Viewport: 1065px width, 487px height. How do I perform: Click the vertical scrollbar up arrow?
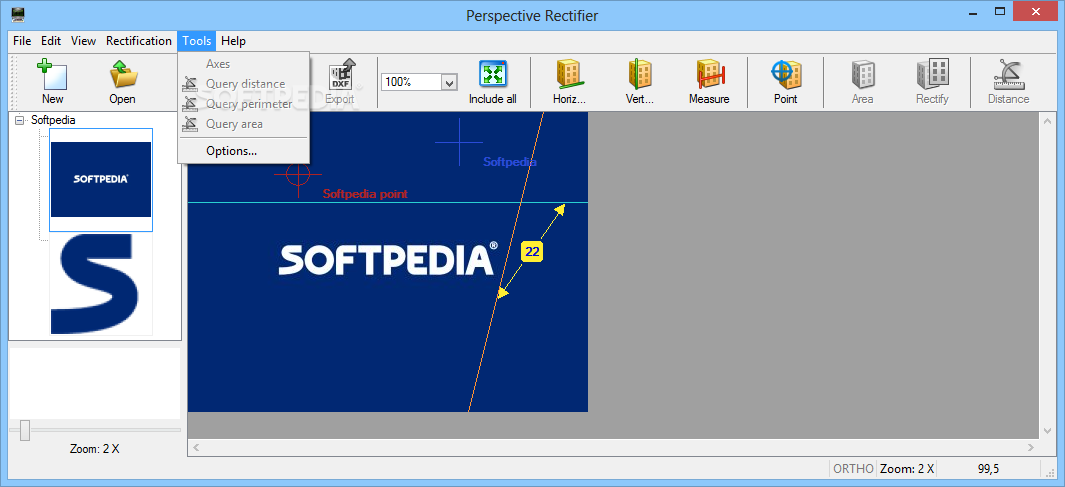tap(1046, 121)
